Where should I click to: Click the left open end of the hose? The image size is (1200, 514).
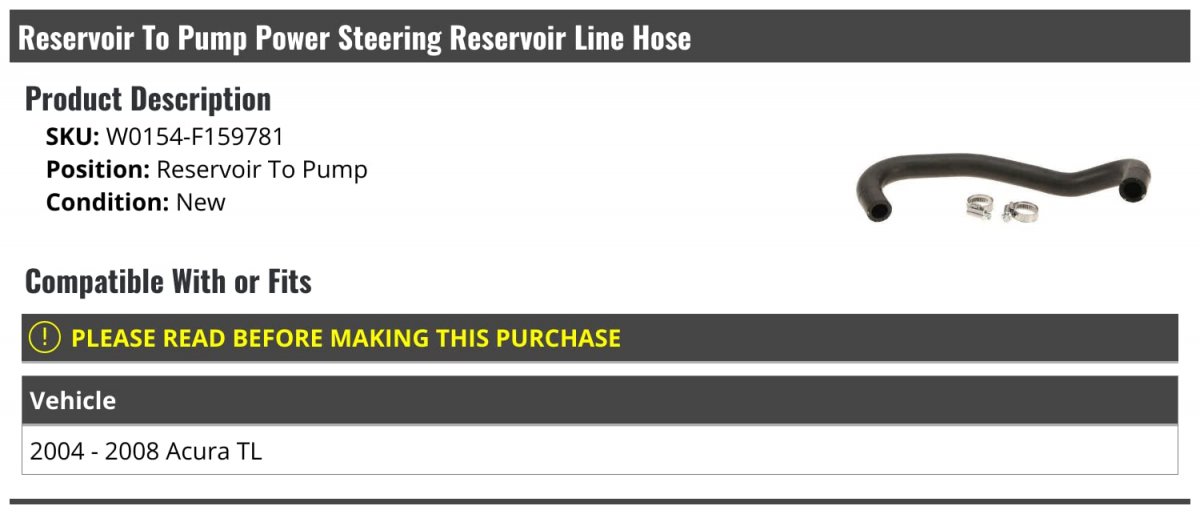point(878,210)
